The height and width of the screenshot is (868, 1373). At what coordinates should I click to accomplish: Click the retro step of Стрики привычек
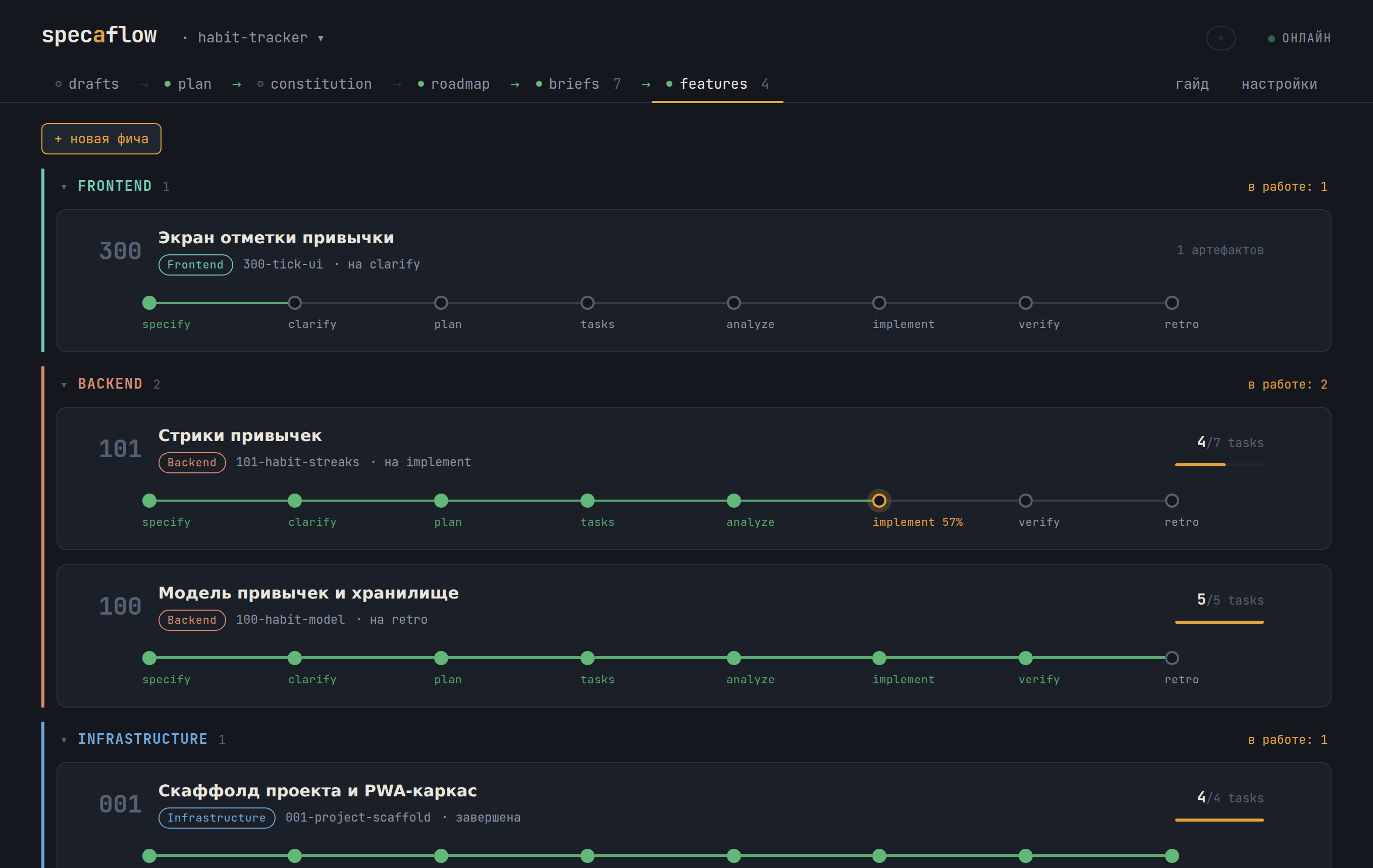(1172, 501)
